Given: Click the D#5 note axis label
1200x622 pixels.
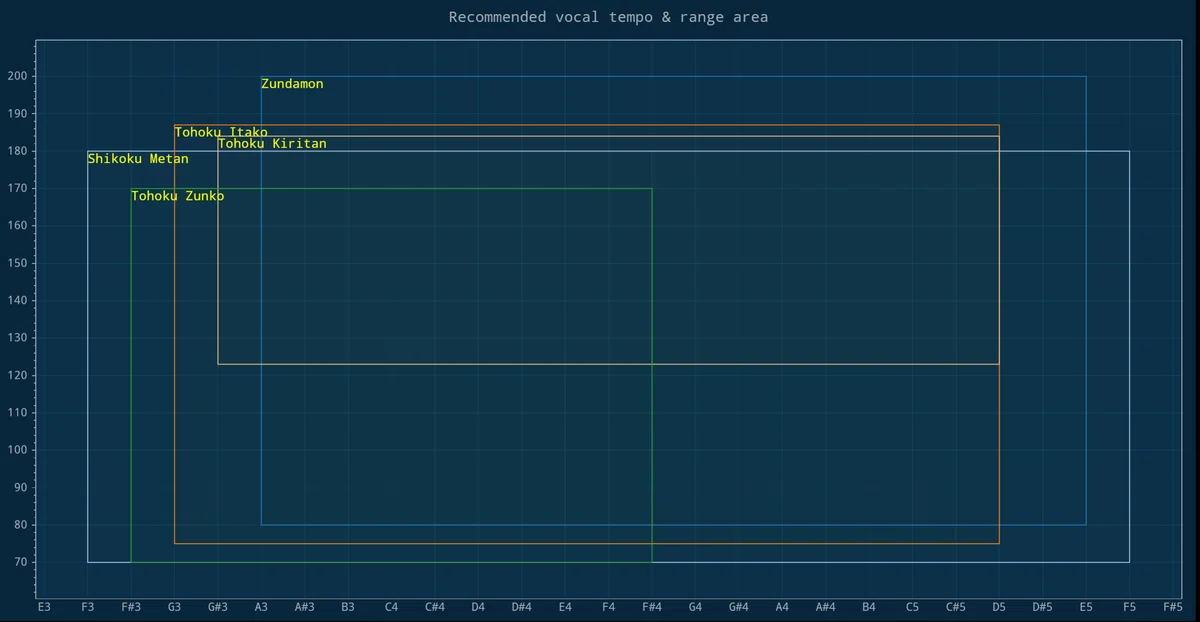Looking at the screenshot, I should click(x=1043, y=607).
